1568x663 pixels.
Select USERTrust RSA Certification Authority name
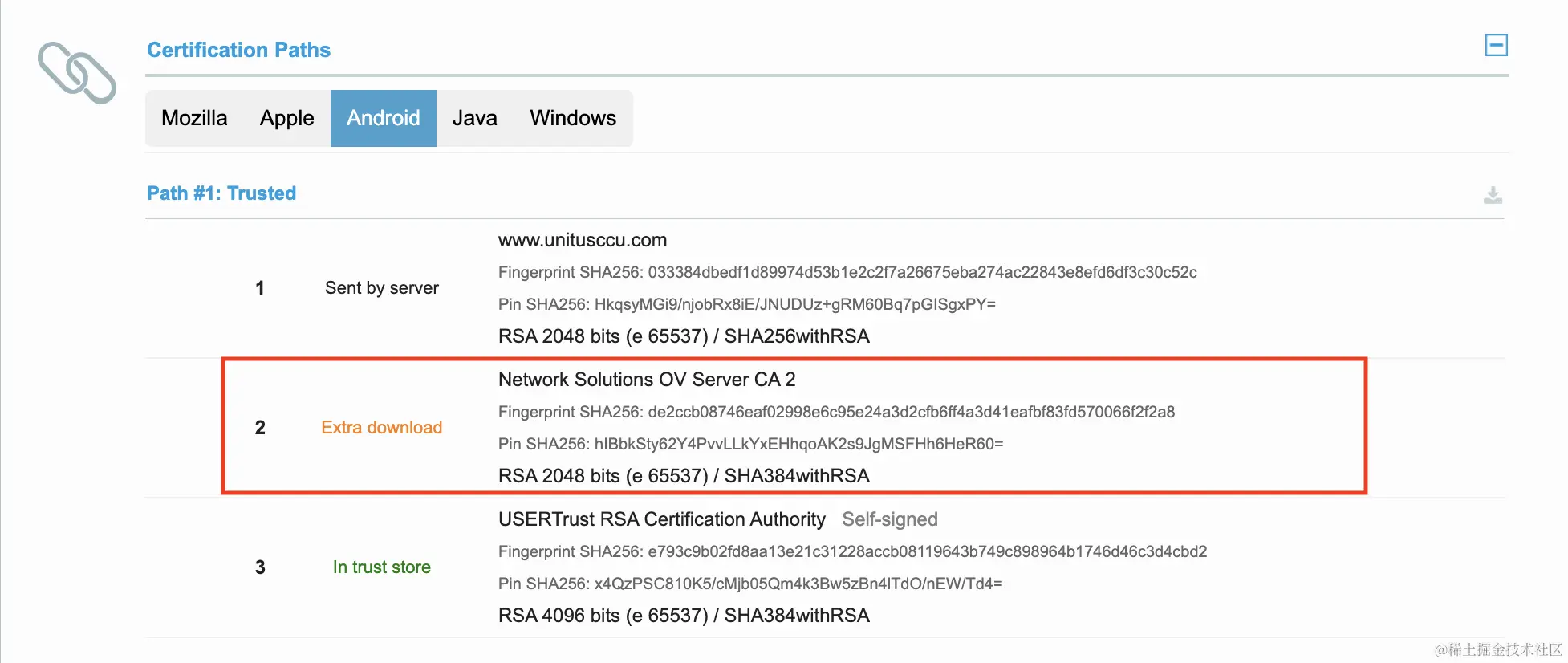(x=662, y=519)
